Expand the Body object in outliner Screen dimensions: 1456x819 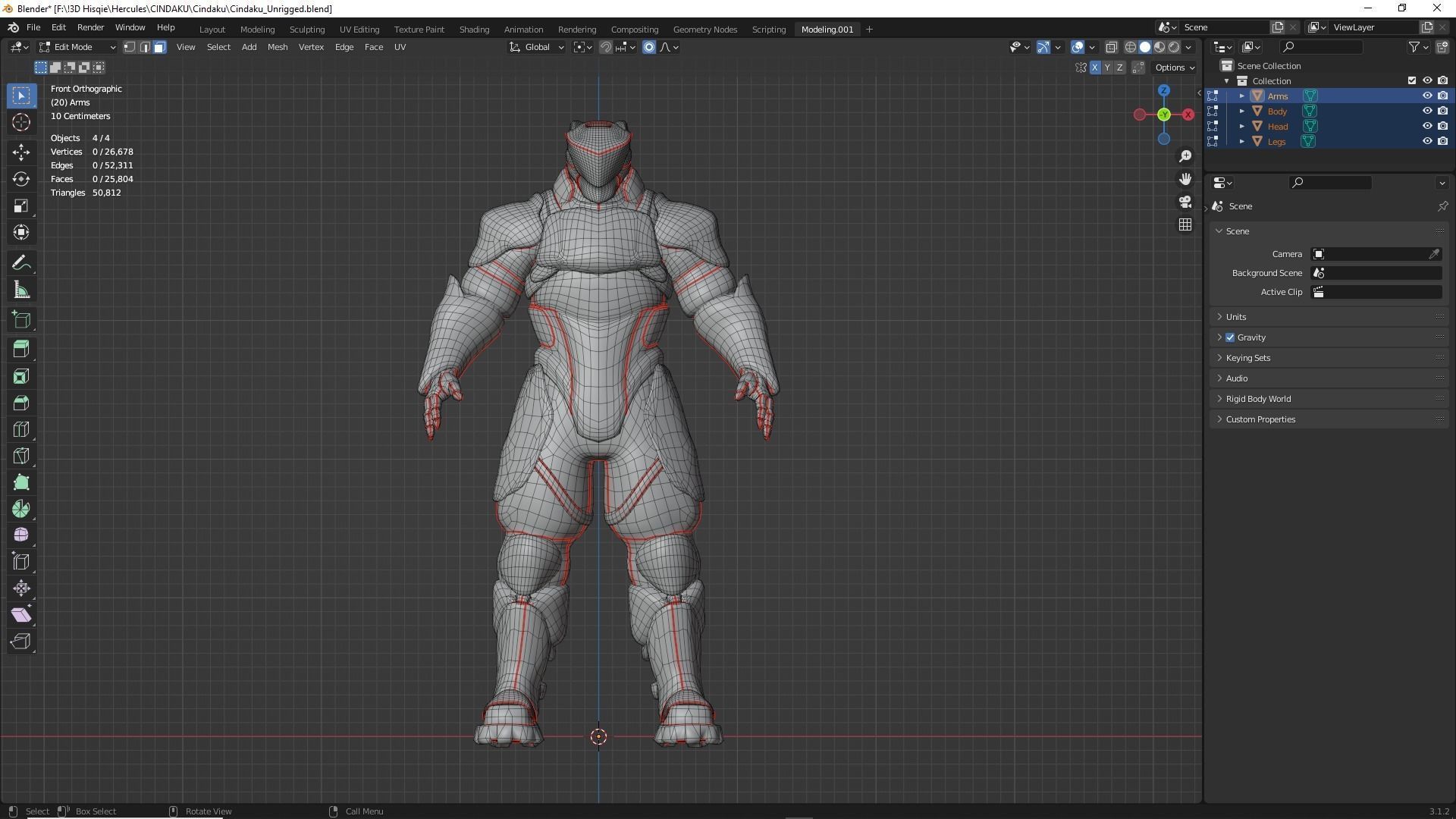[x=1241, y=111]
